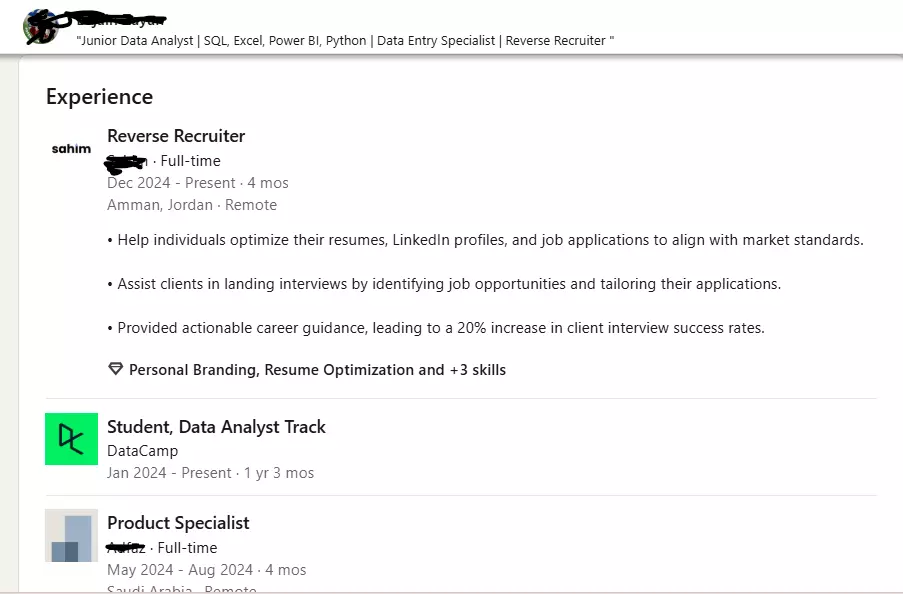Open the profile avatar photo in the header
Screen dimensions: 903x594
tap(40, 27)
